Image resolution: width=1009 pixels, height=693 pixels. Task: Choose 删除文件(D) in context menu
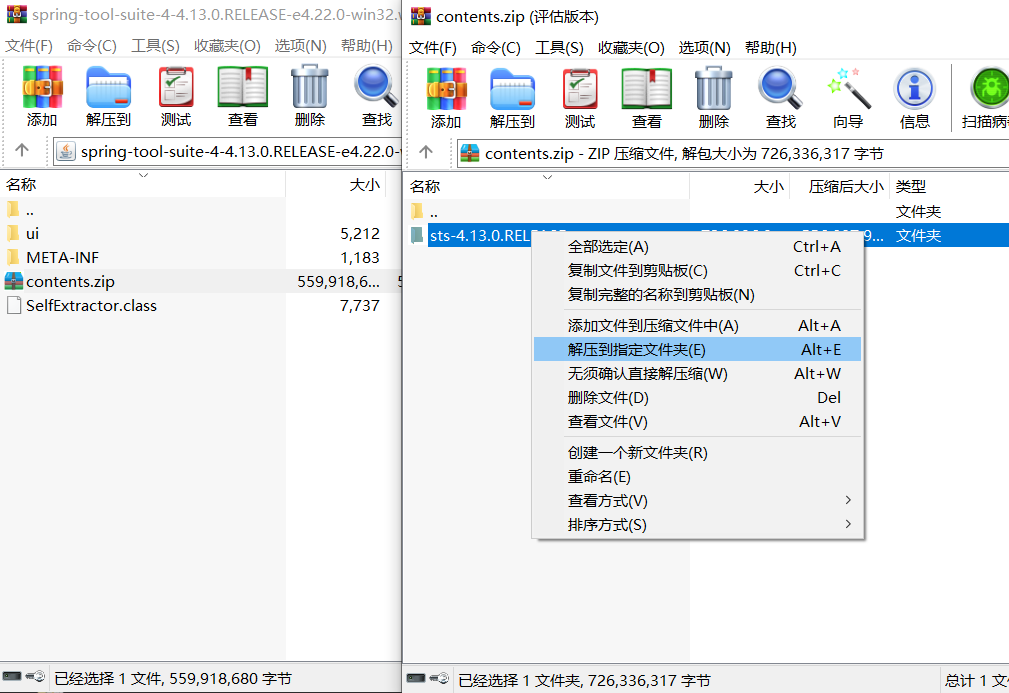(698, 398)
